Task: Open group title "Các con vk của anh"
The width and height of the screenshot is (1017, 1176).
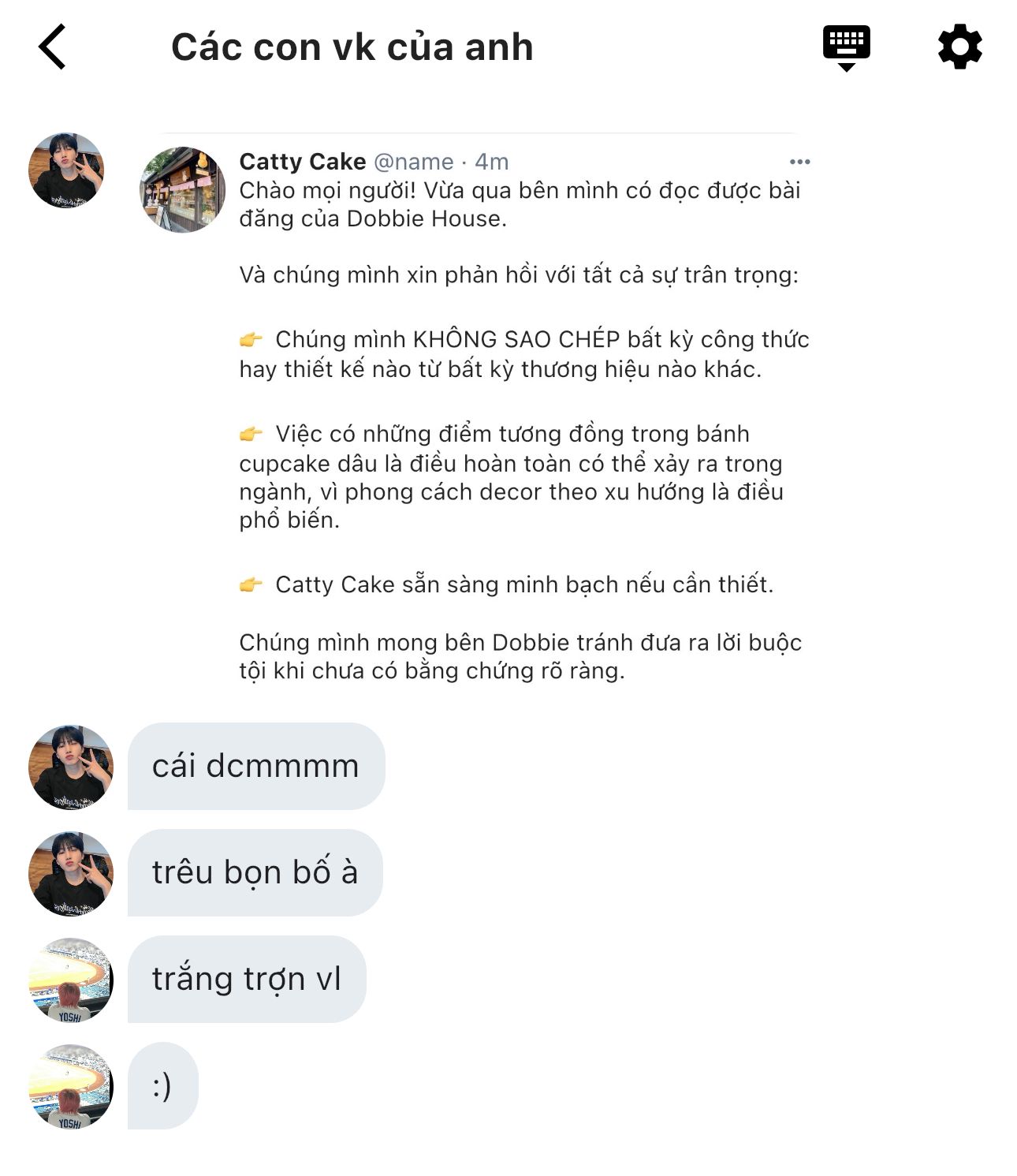Action: (x=352, y=47)
